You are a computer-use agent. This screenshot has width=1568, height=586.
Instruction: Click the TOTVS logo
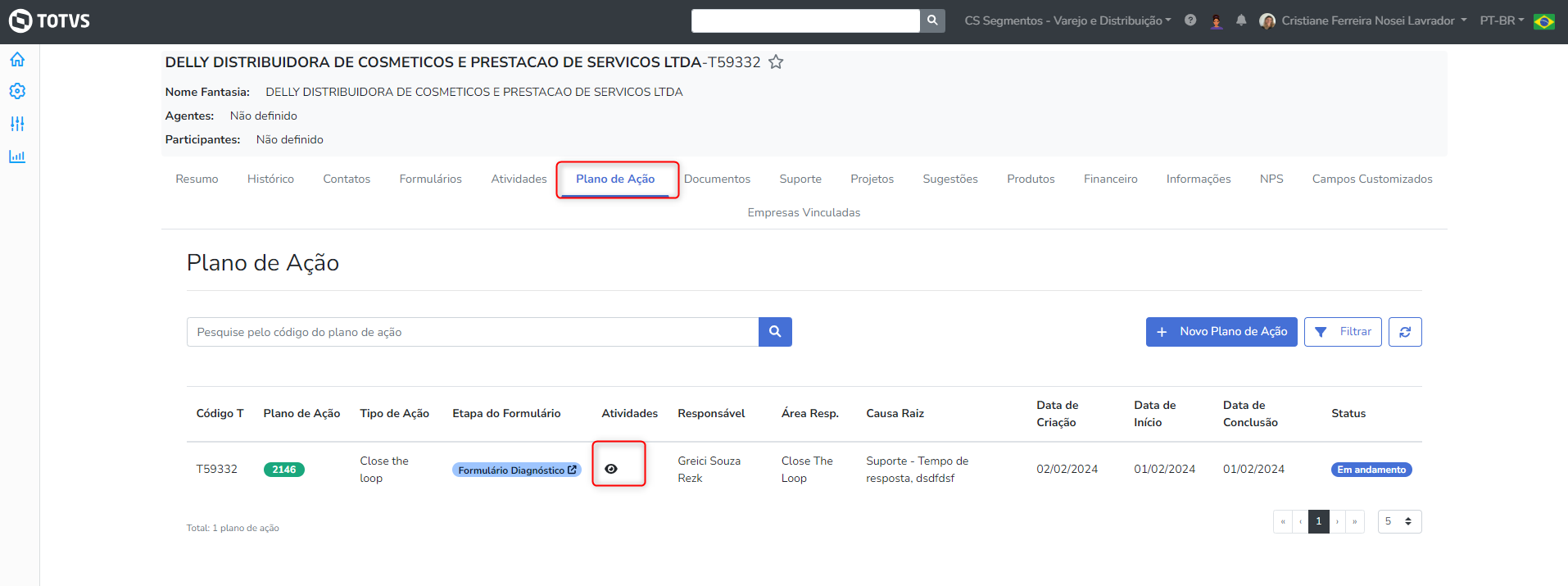49,20
